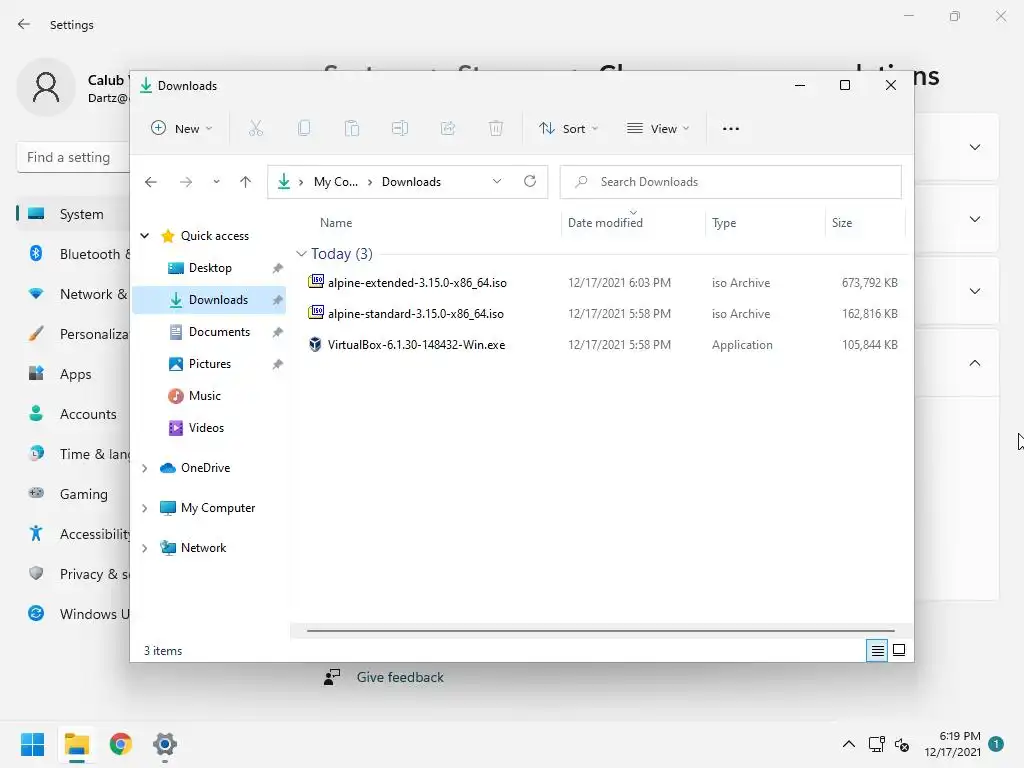Click the Rename icon in toolbar
1024x768 pixels.
tap(400, 128)
